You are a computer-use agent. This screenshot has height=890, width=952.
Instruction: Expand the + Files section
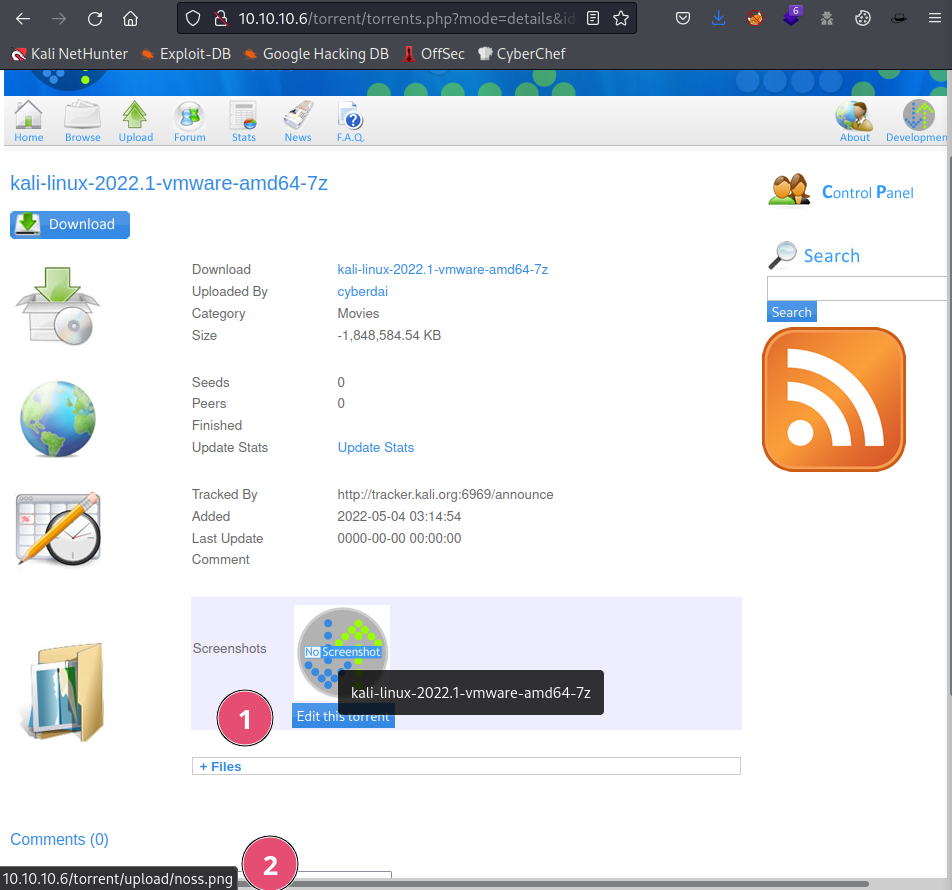point(221,766)
